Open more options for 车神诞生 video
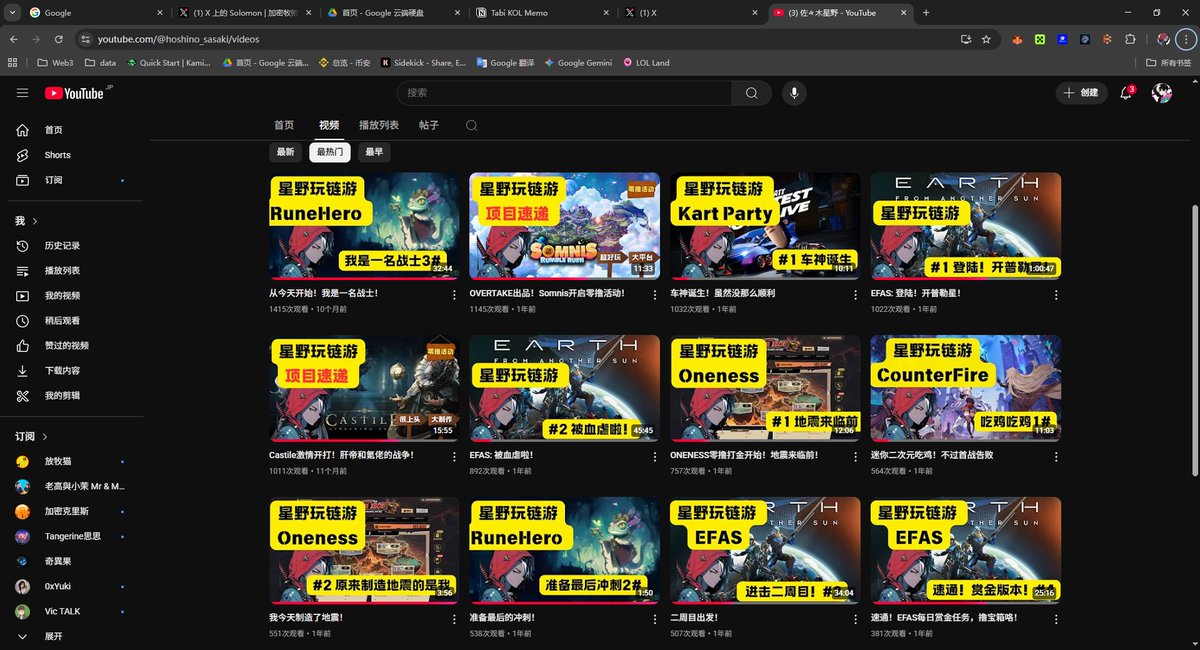Image resolution: width=1200 pixels, height=650 pixels. [855, 295]
